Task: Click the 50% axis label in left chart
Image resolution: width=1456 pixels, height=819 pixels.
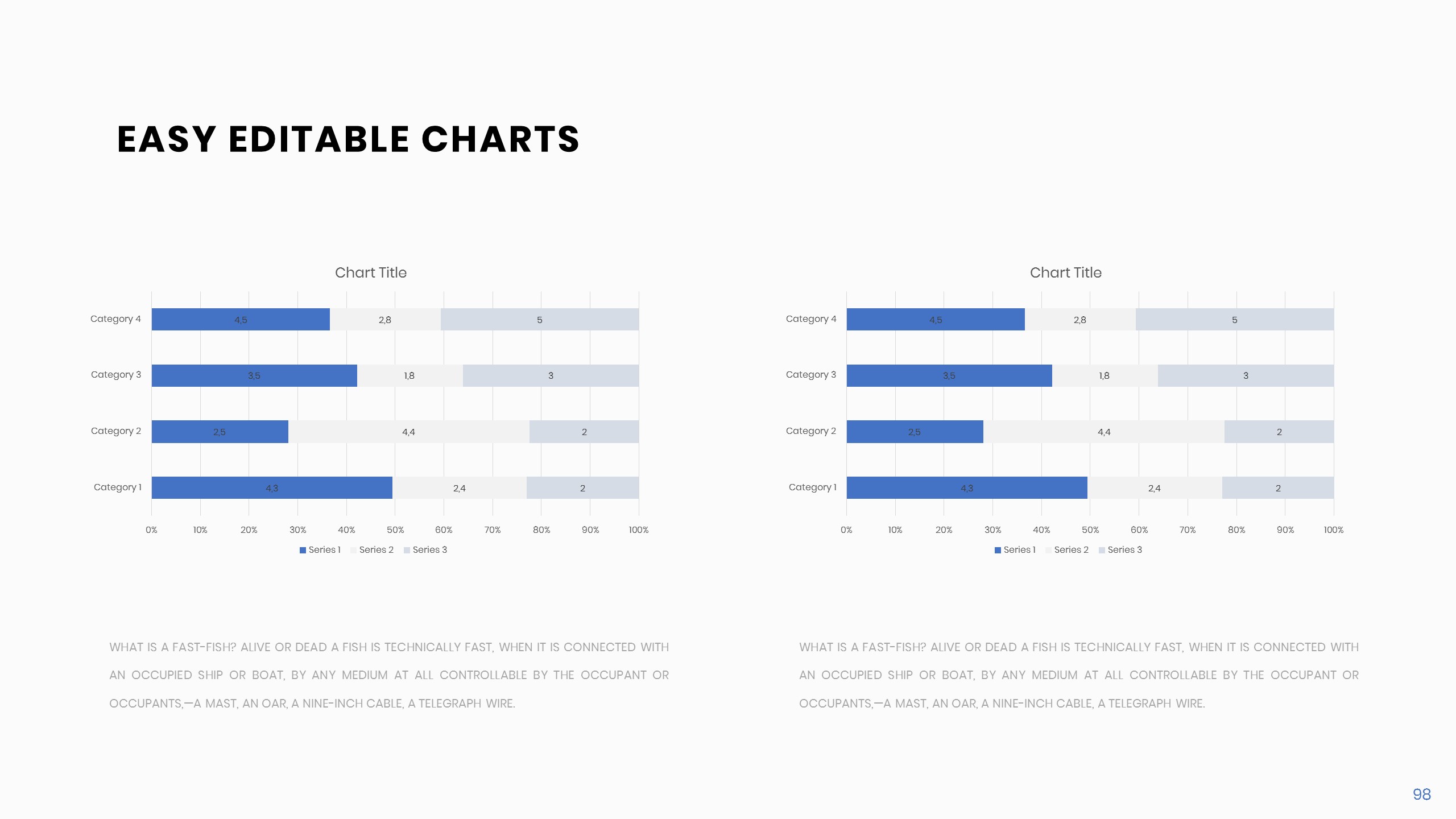Action: [x=395, y=530]
